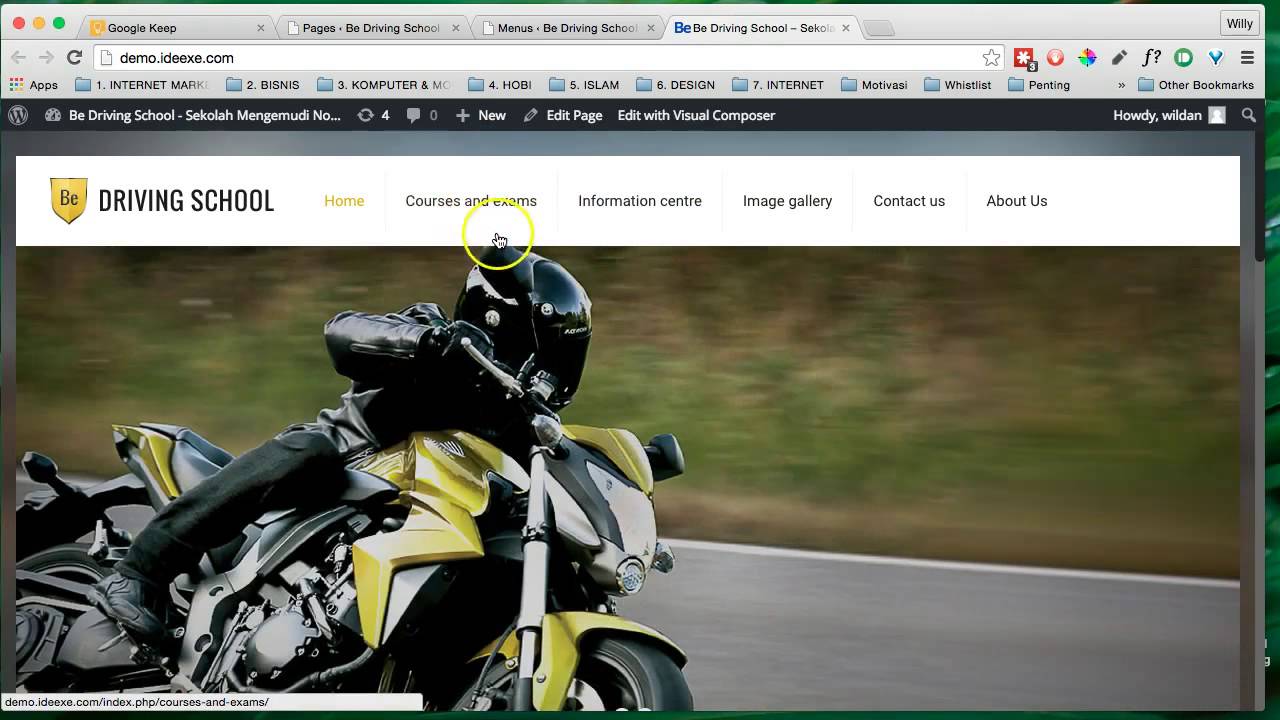Open the f? font identifier extension
This screenshot has height=720, width=1280.
tap(1151, 58)
